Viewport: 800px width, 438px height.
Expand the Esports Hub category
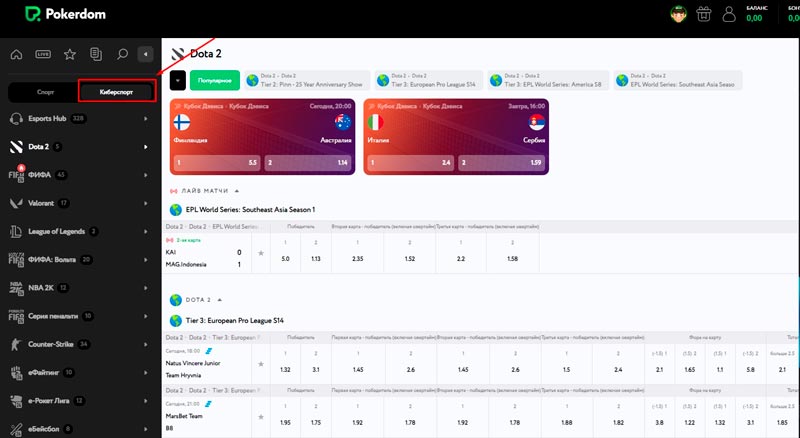point(146,119)
